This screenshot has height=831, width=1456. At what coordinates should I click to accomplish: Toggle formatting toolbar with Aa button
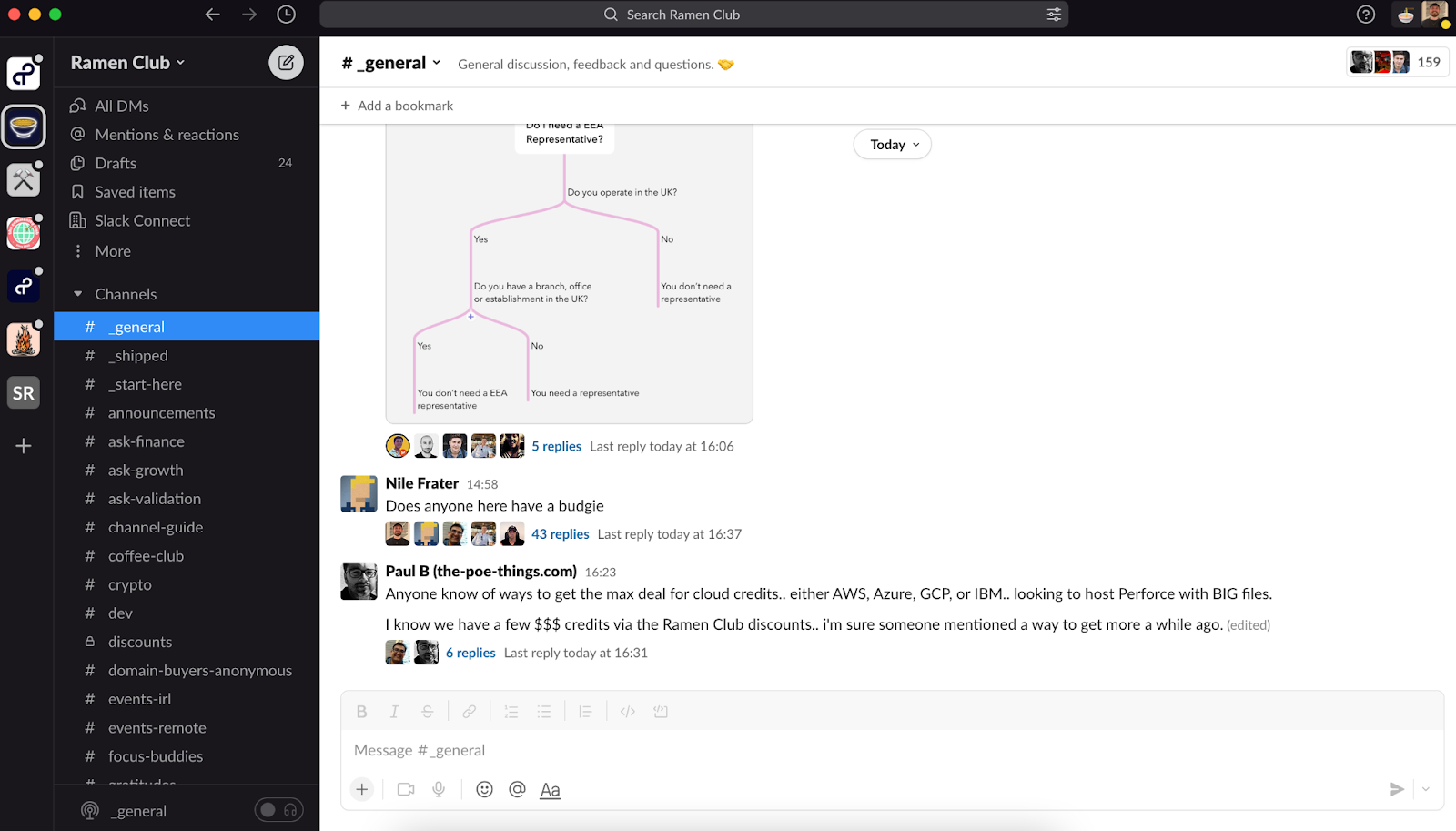coord(550,790)
